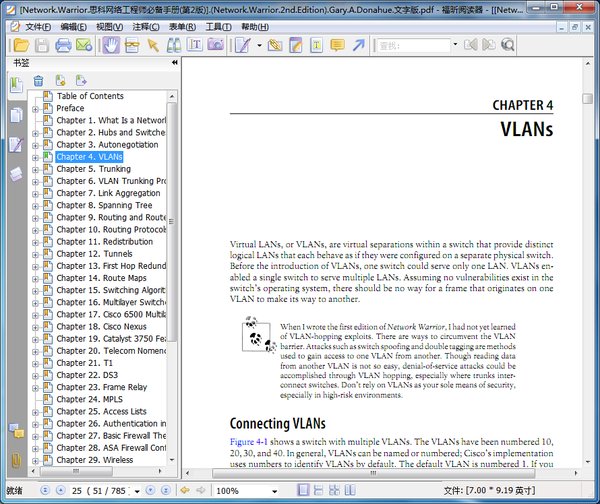Enable single page layout mode
Screen dimensions: 600x504
303,490
